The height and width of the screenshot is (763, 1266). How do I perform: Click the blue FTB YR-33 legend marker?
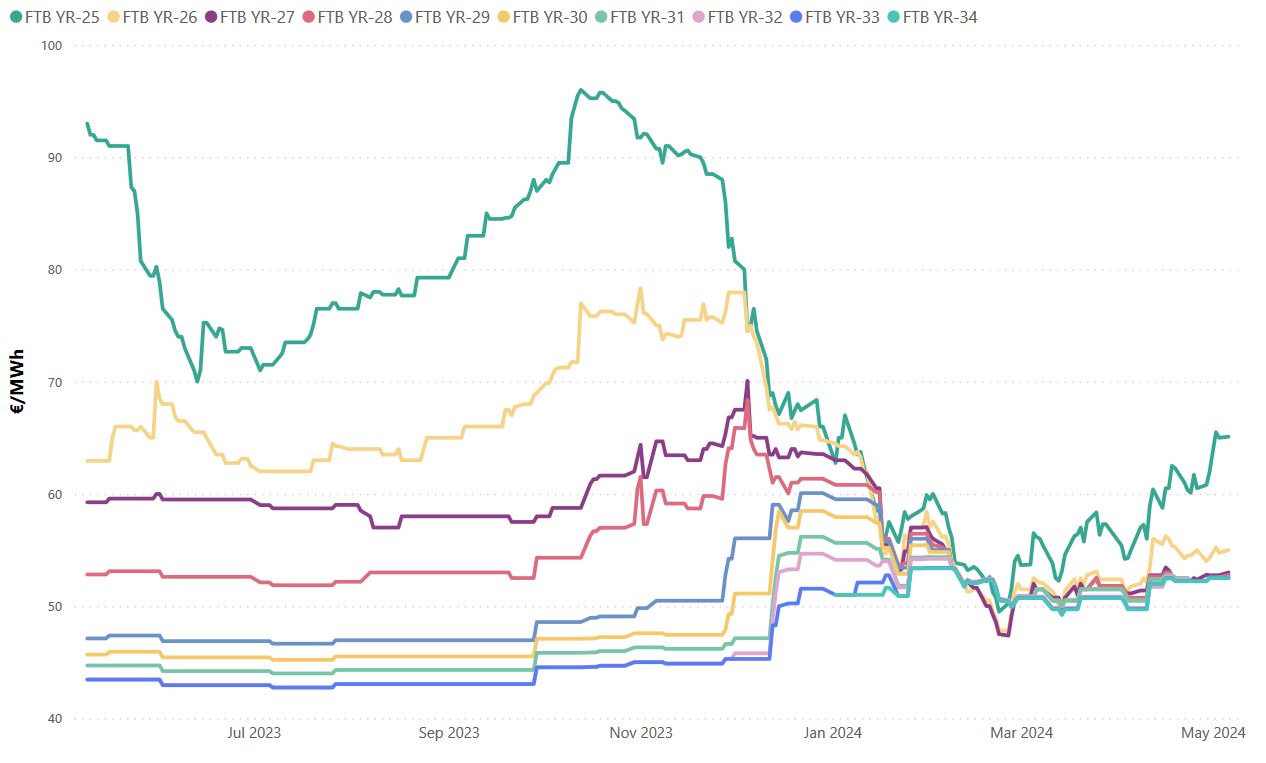(795, 17)
